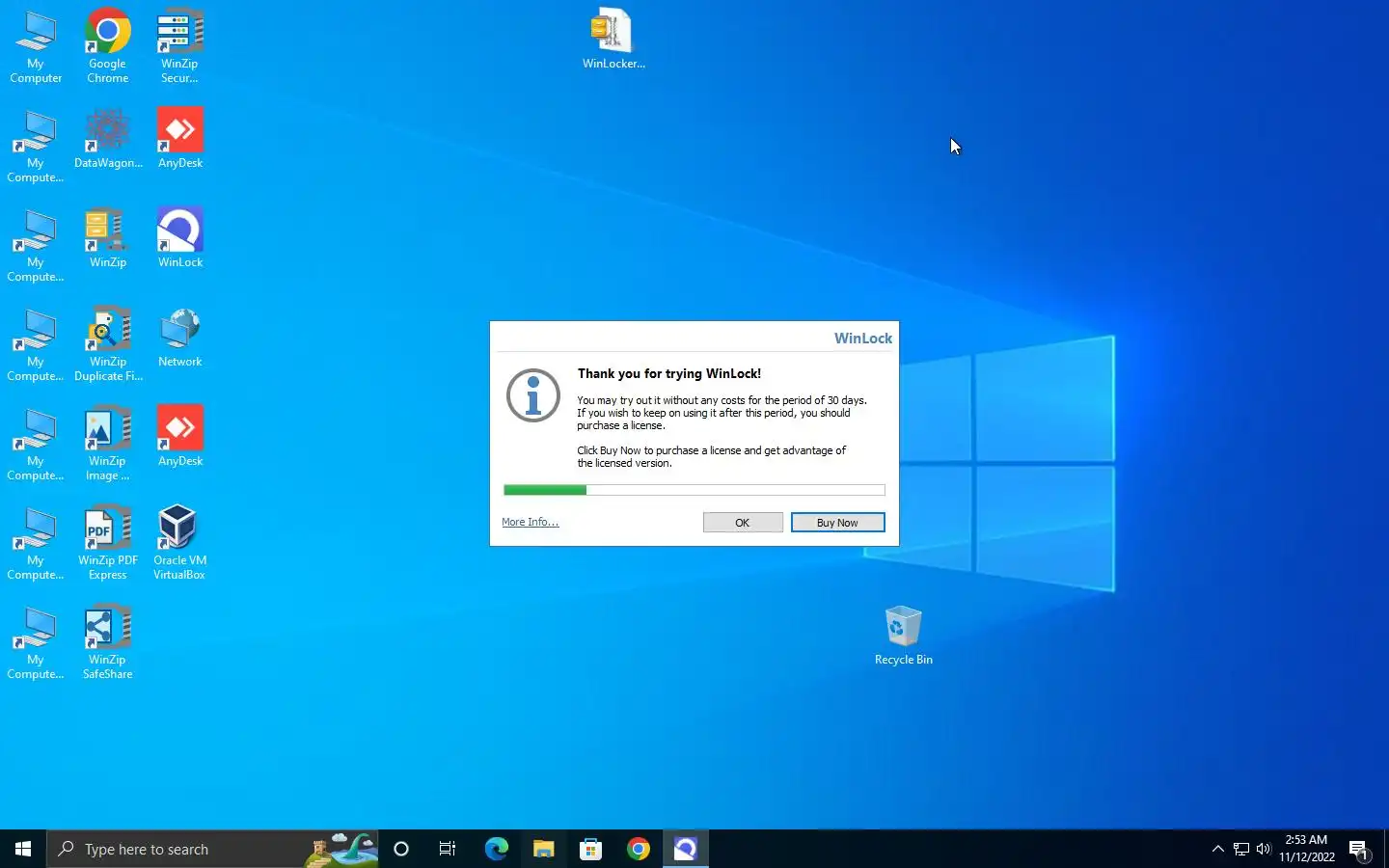The width and height of the screenshot is (1389, 868).
Task: Select the DataWagon desktop shortcut
Action: pyautogui.click(x=108, y=140)
